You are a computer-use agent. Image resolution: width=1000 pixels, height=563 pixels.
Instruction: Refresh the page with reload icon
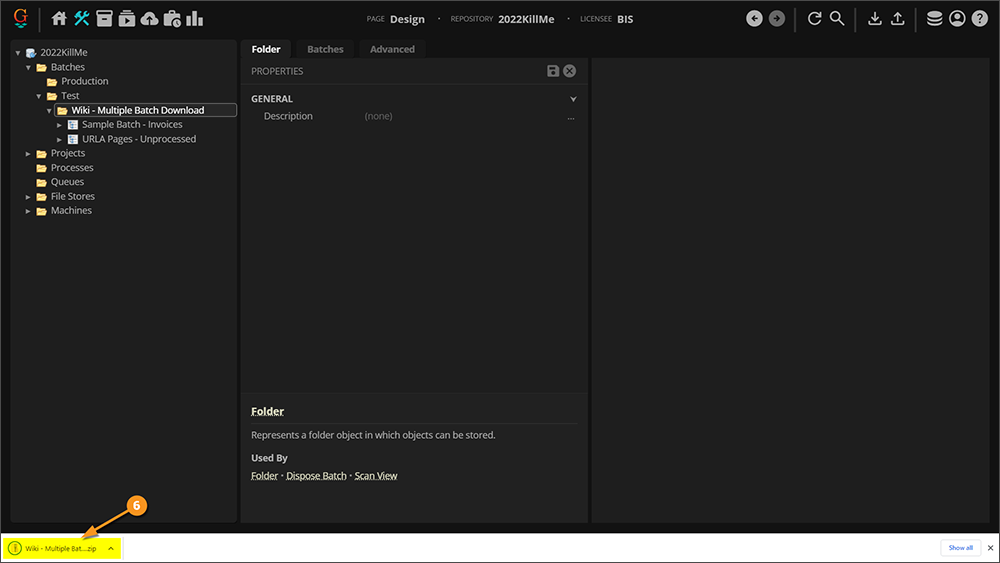(814, 18)
